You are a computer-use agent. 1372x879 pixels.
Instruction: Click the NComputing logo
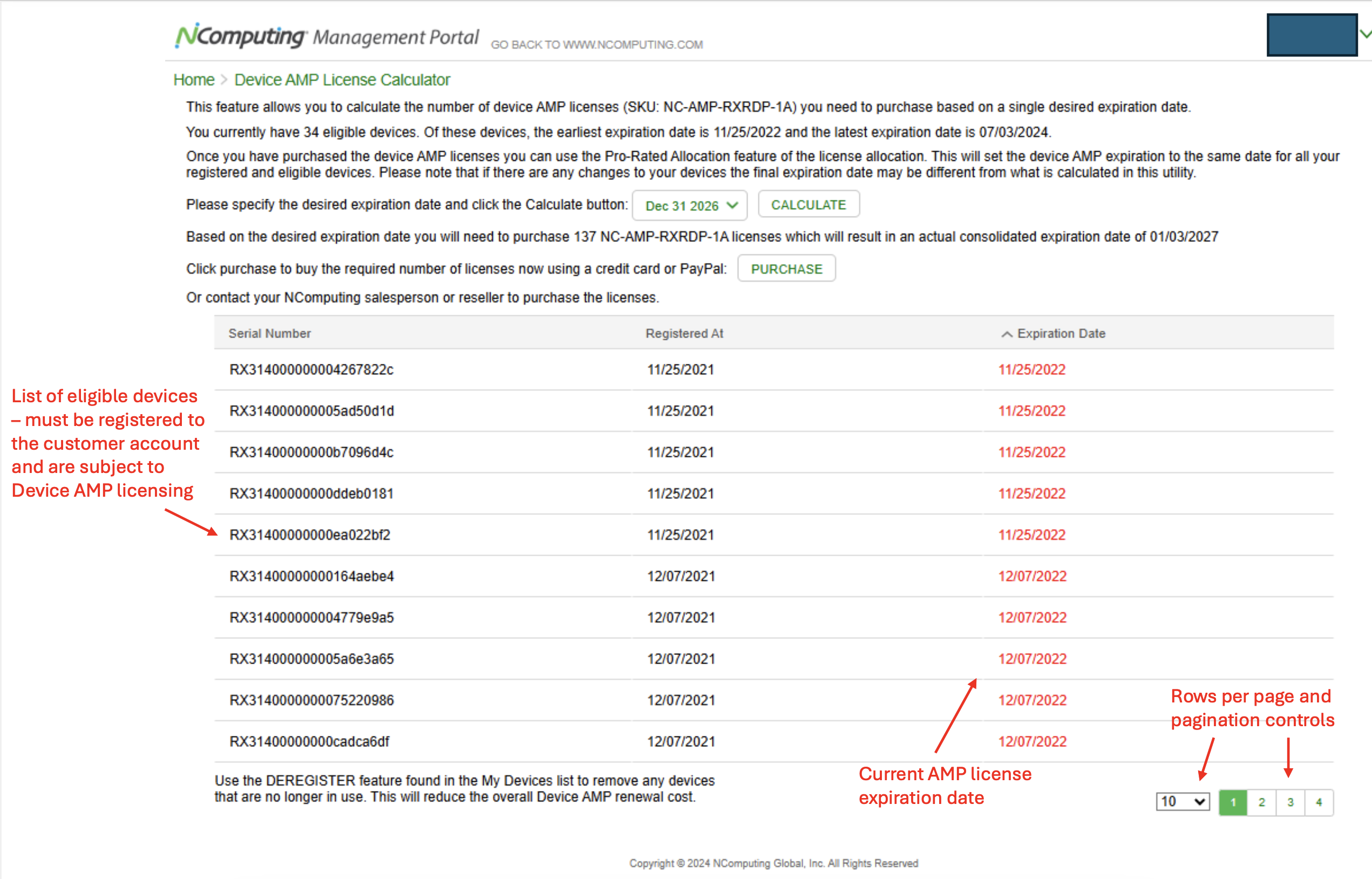click(x=240, y=36)
